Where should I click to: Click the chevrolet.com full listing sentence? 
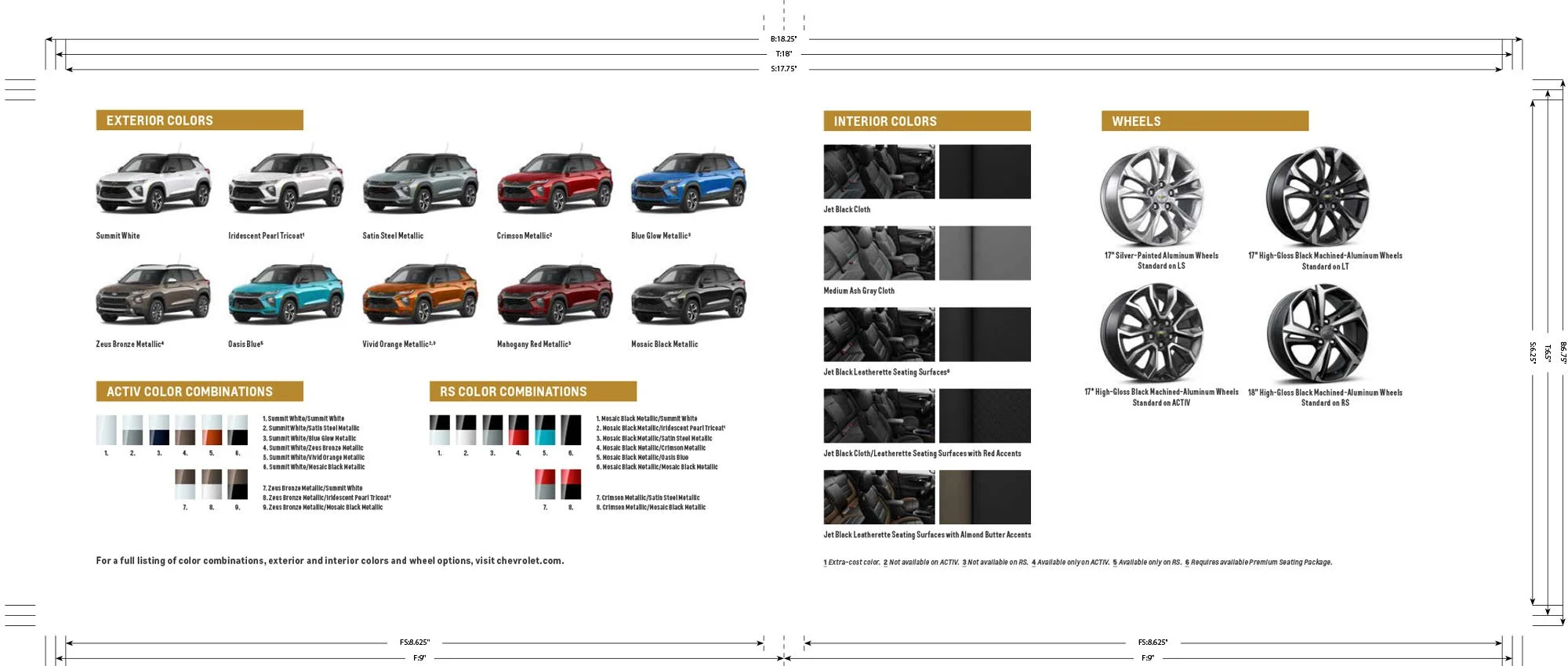[x=330, y=561]
